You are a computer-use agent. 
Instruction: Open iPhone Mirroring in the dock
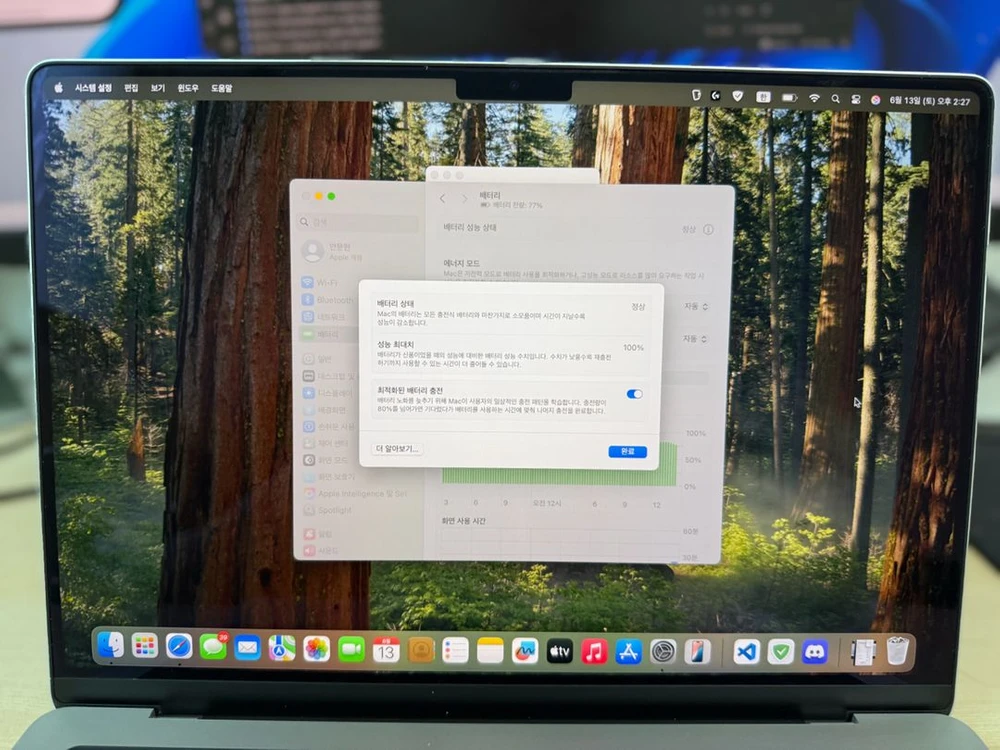(x=697, y=651)
